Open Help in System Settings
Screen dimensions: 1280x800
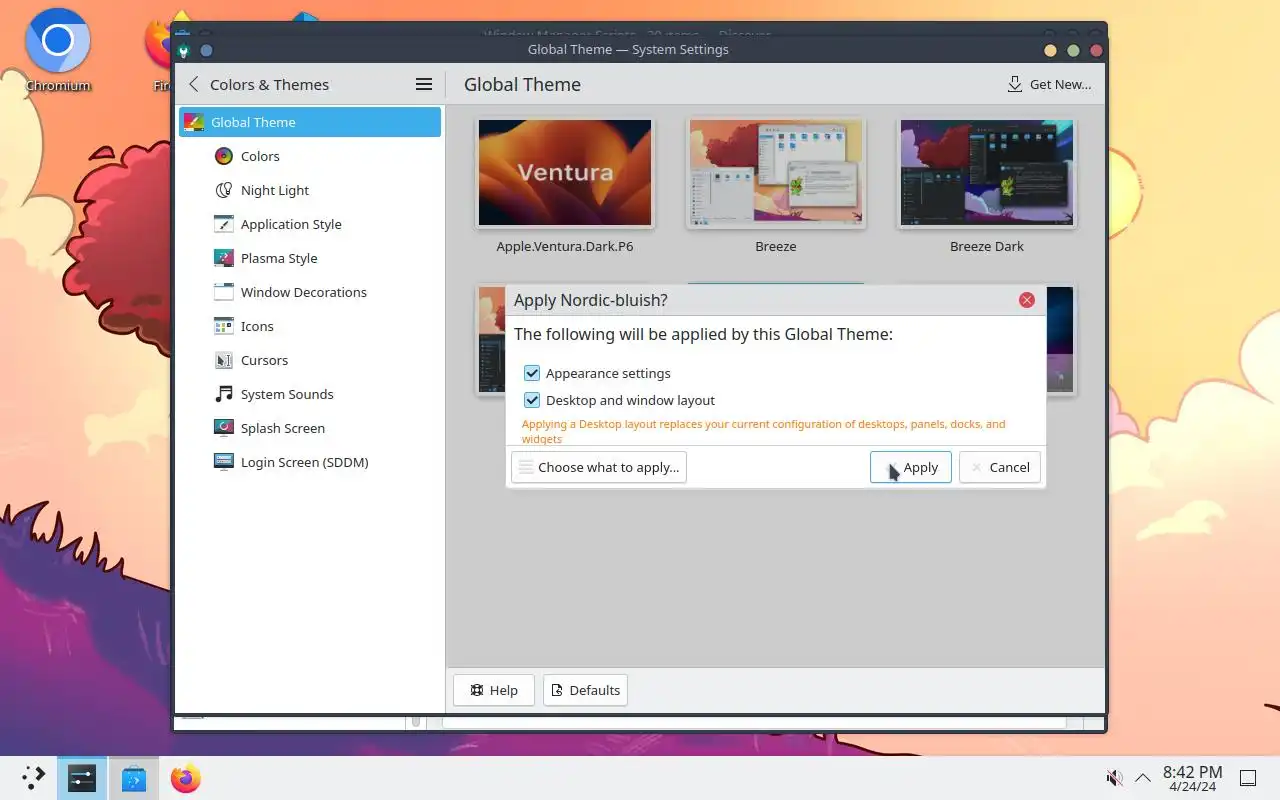pyautogui.click(x=494, y=690)
